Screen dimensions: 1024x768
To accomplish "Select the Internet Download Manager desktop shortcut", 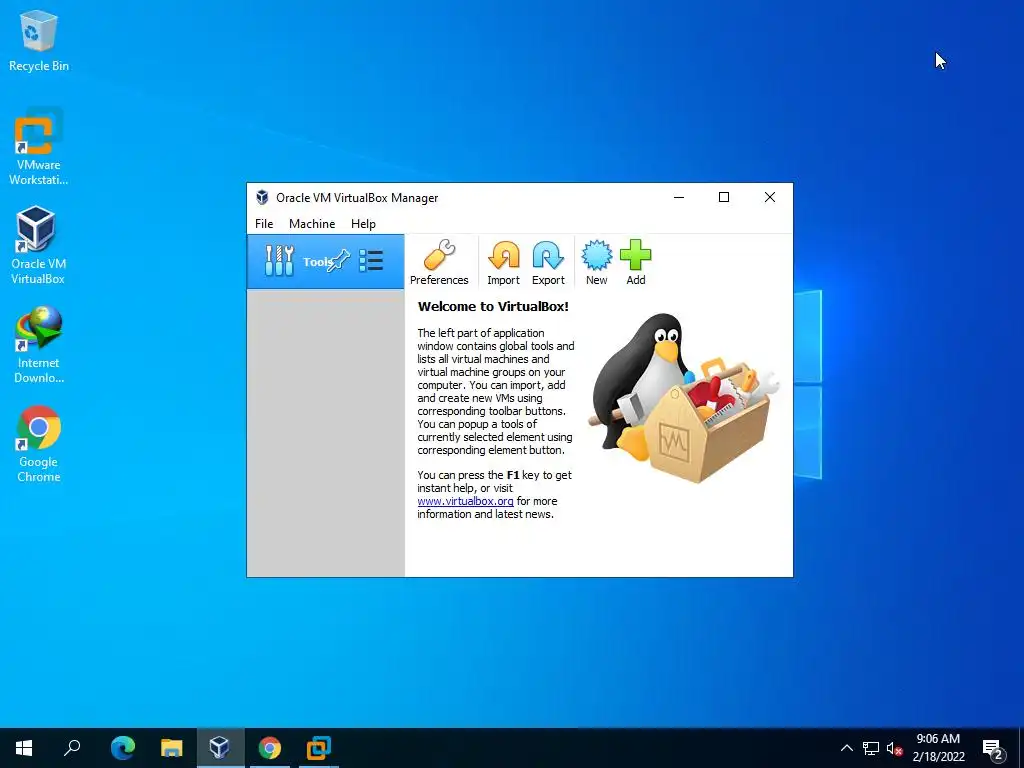I will 39,345.
